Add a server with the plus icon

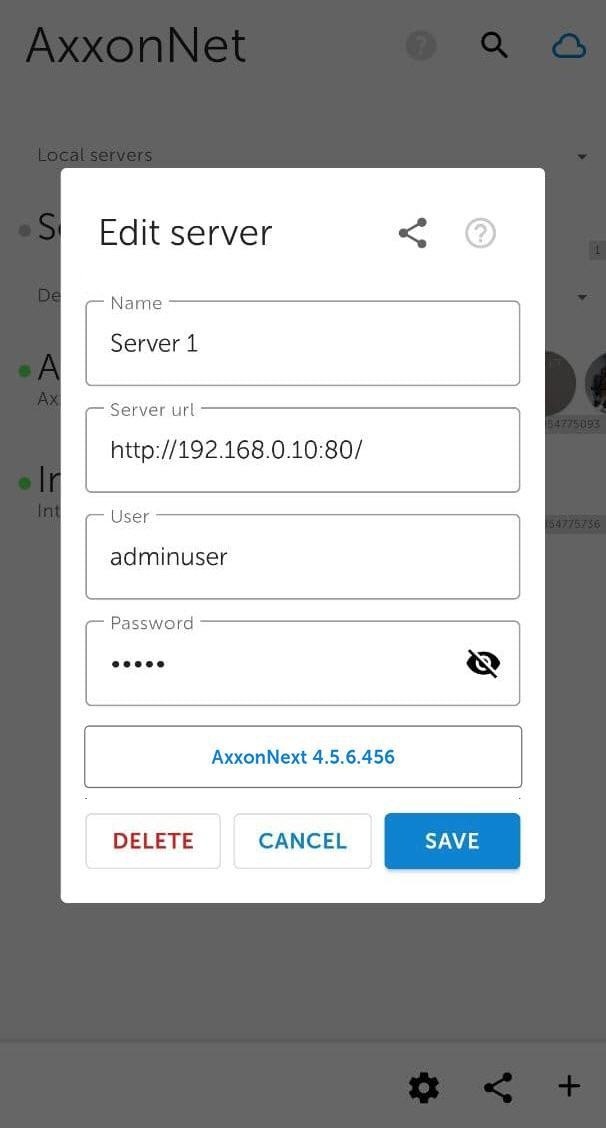click(569, 1086)
